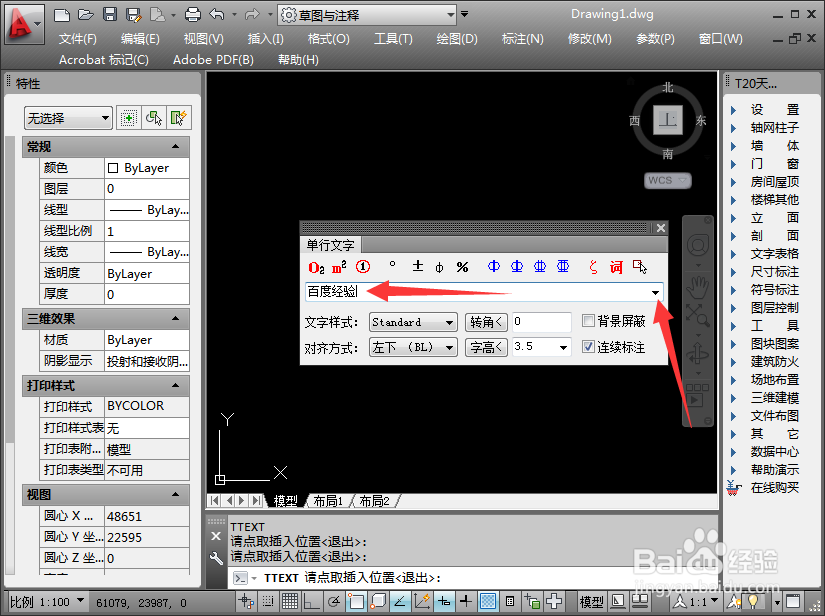
Task: Switch to the 布局1 layout tab
Action: 328,501
